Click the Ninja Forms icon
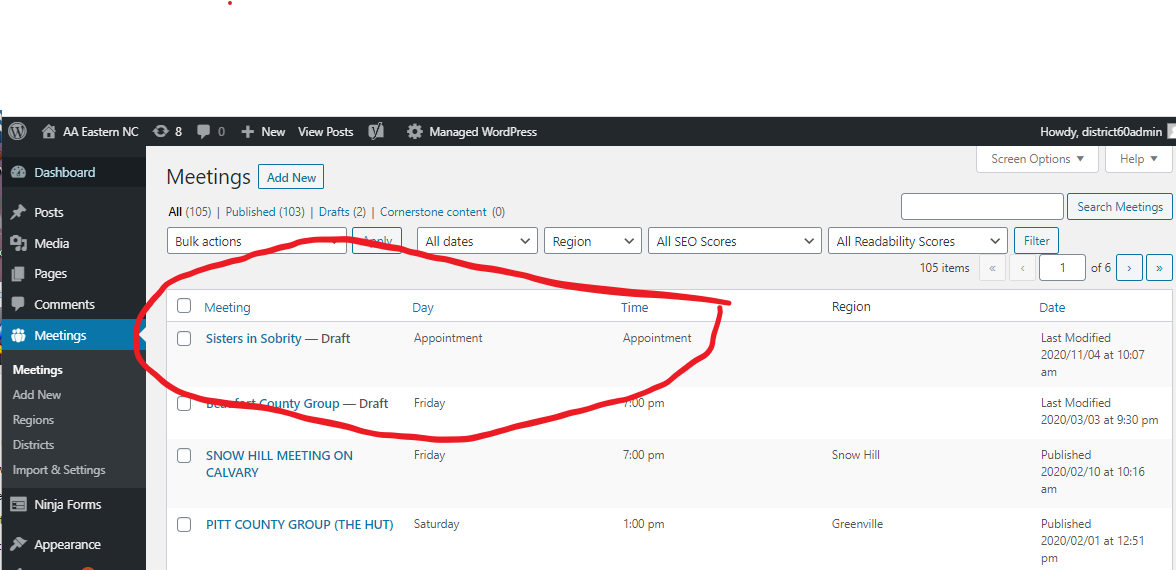Viewport: 1176px width, 570px height. pos(19,505)
